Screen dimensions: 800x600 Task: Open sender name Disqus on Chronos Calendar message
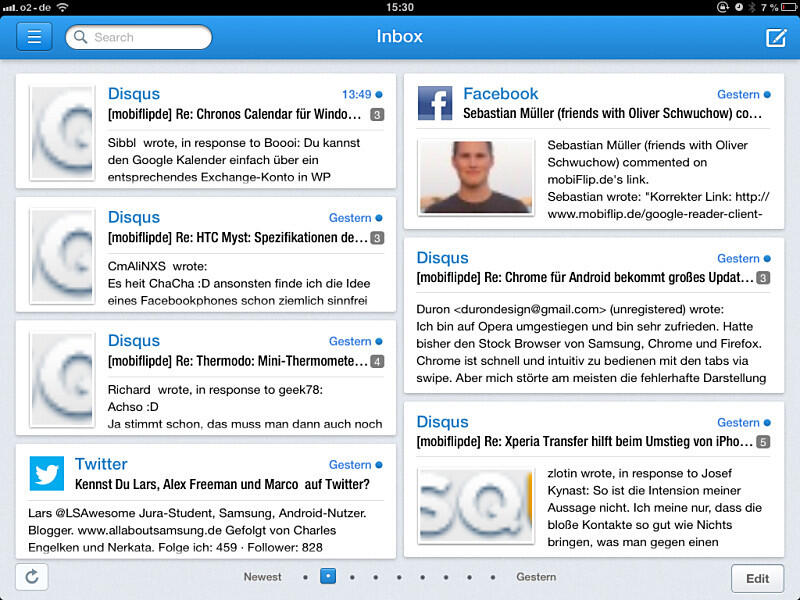(x=134, y=94)
